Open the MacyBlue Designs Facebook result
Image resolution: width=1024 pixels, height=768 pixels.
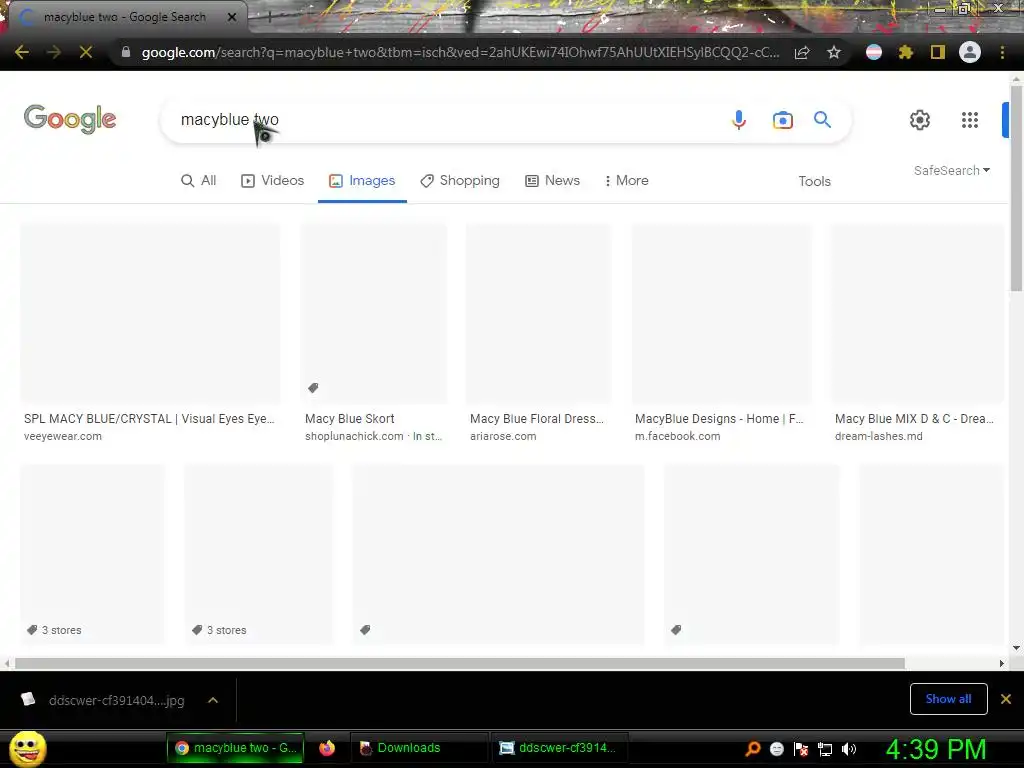tap(721, 313)
